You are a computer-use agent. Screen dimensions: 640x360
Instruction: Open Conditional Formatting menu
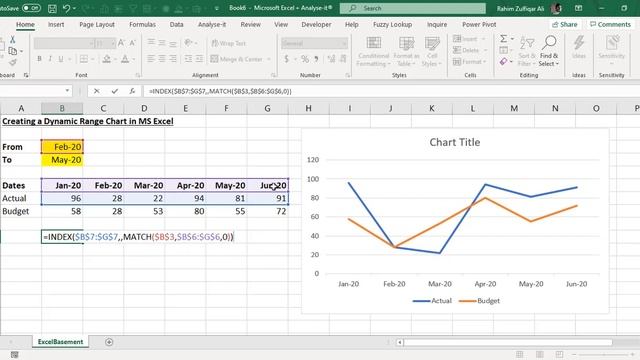373,52
